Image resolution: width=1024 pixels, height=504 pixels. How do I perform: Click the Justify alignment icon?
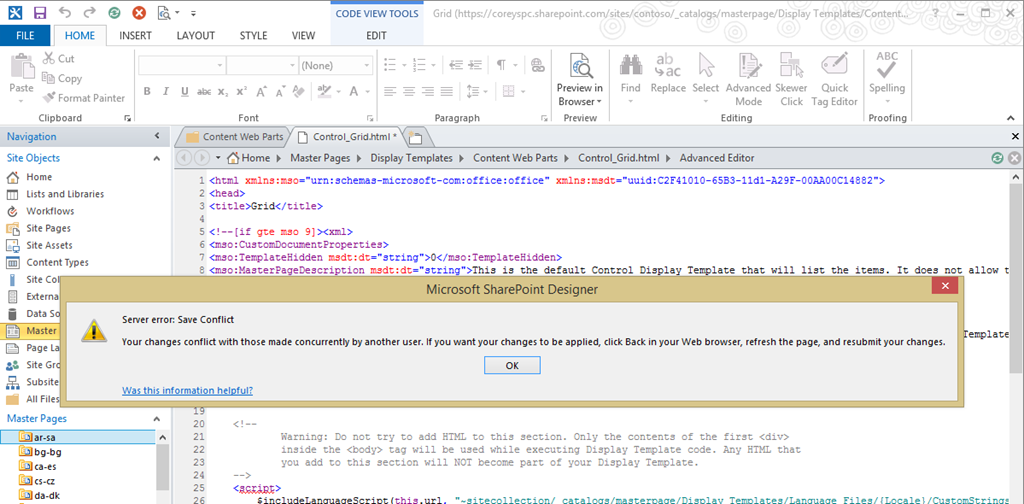coord(446,91)
